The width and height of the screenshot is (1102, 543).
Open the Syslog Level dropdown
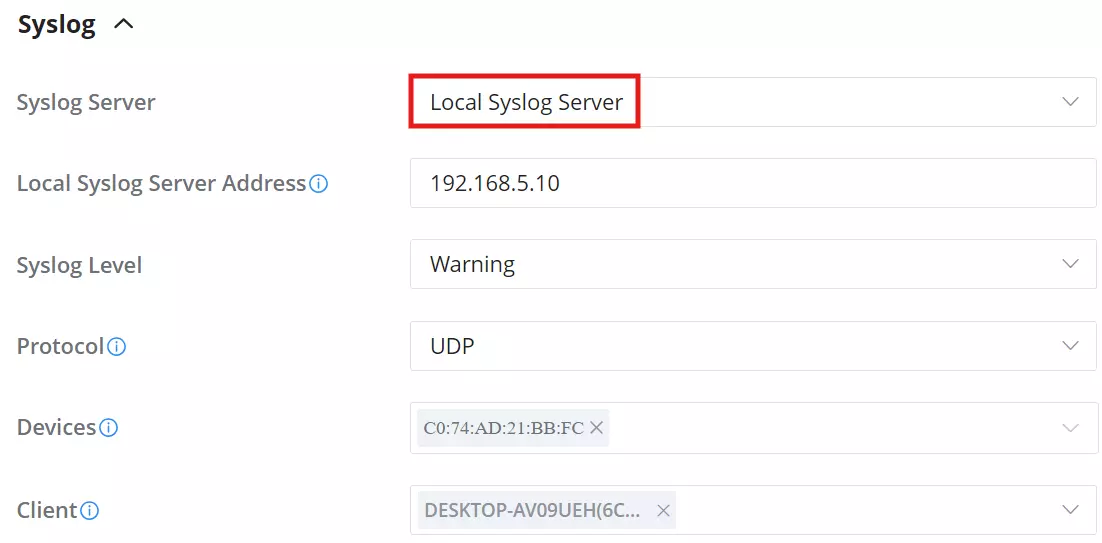click(x=753, y=264)
